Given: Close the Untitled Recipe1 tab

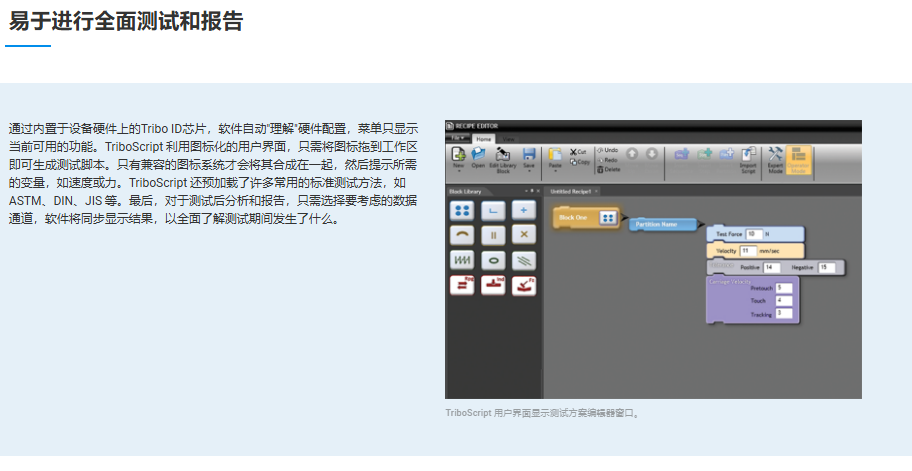Looking at the screenshot, I should point(596,191).
